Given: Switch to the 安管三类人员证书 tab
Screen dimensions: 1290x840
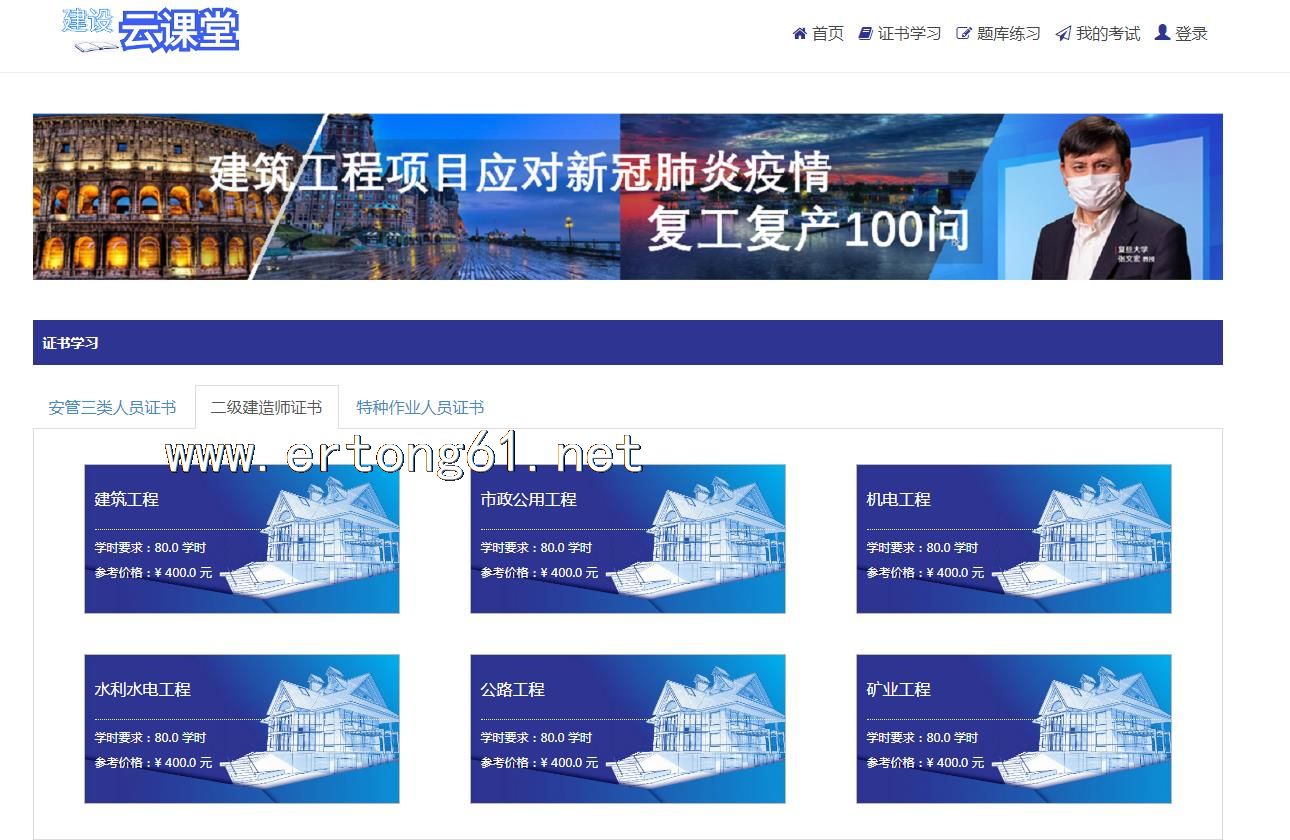Looking at the screenshot, I should coord(112,408).
